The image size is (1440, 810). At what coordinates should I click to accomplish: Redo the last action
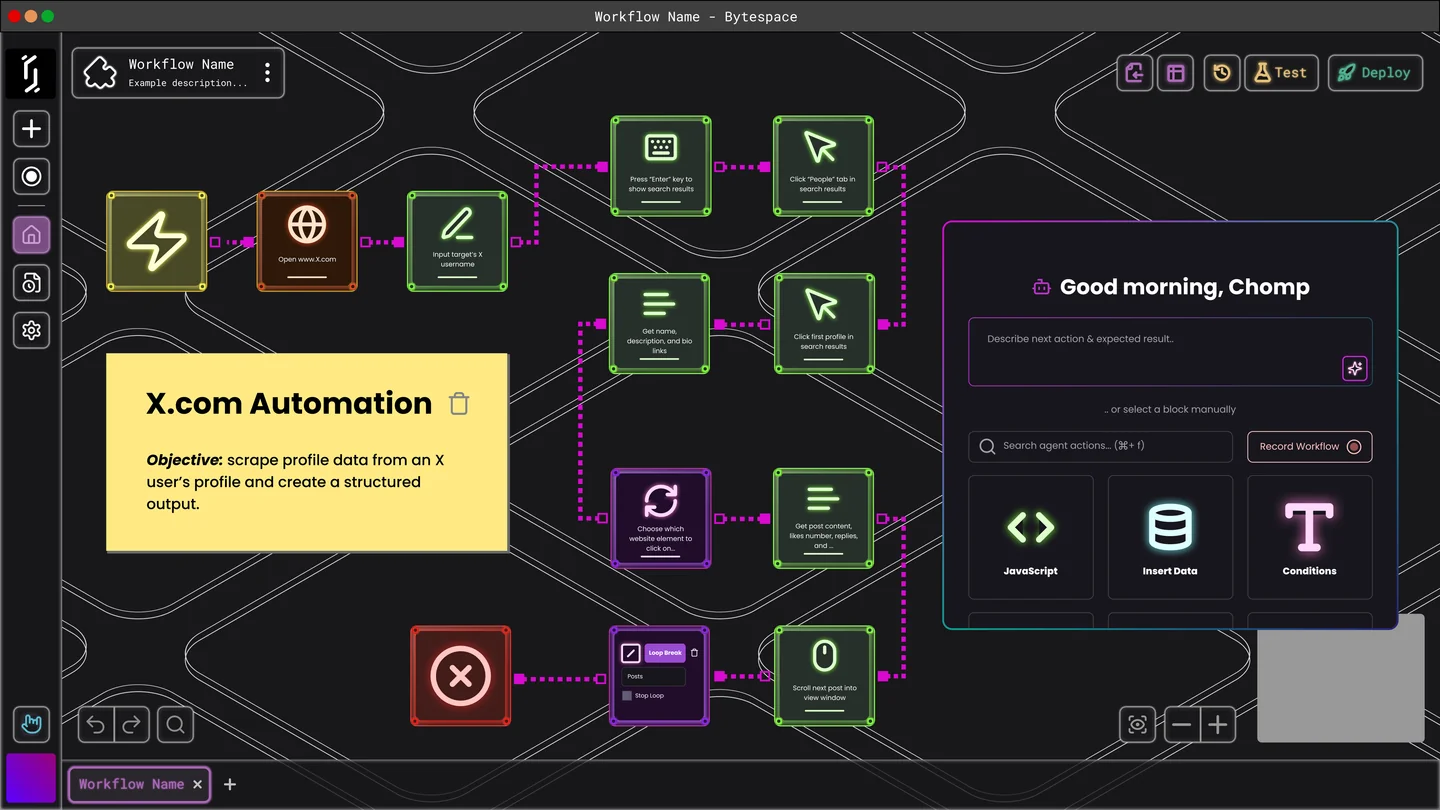(132, 725)
